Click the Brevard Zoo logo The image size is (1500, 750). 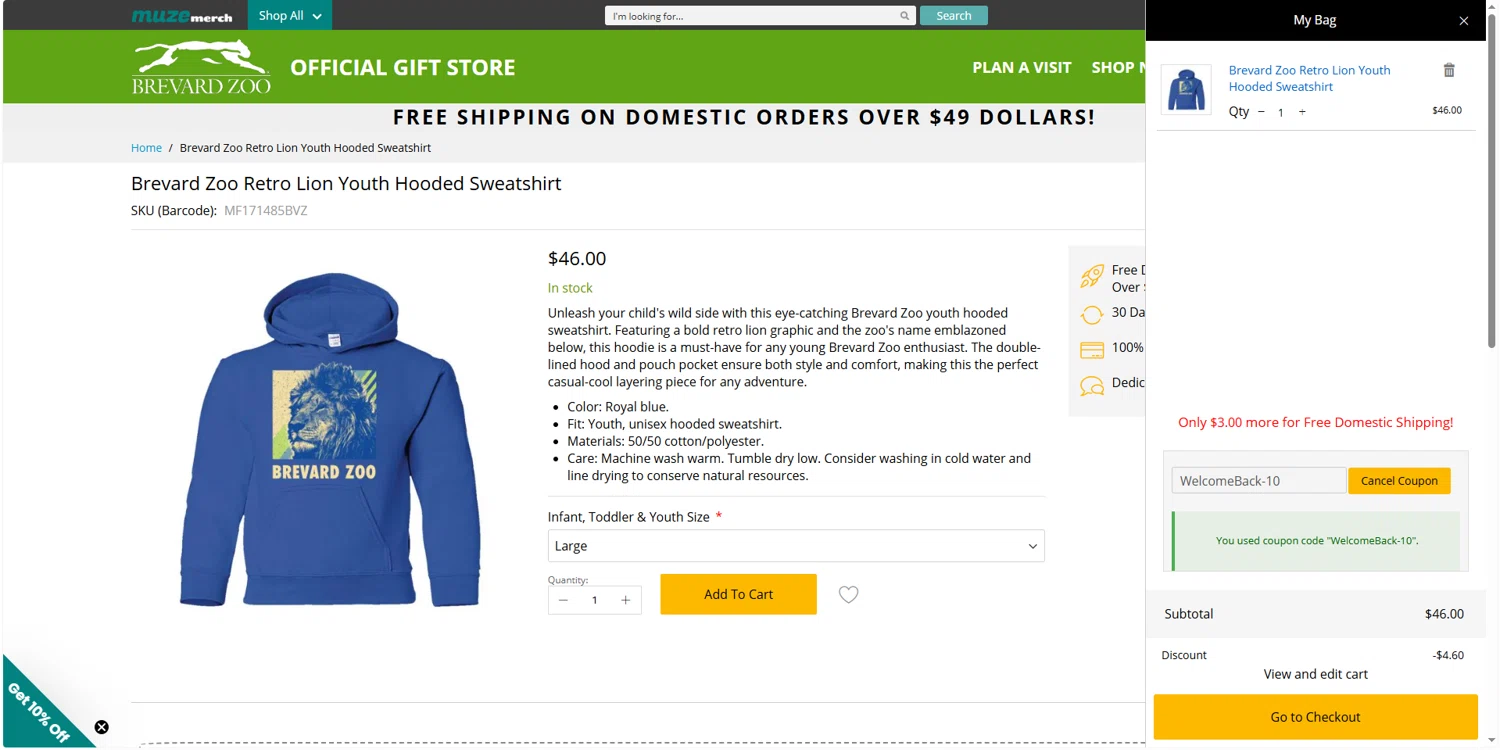(201, 67)
